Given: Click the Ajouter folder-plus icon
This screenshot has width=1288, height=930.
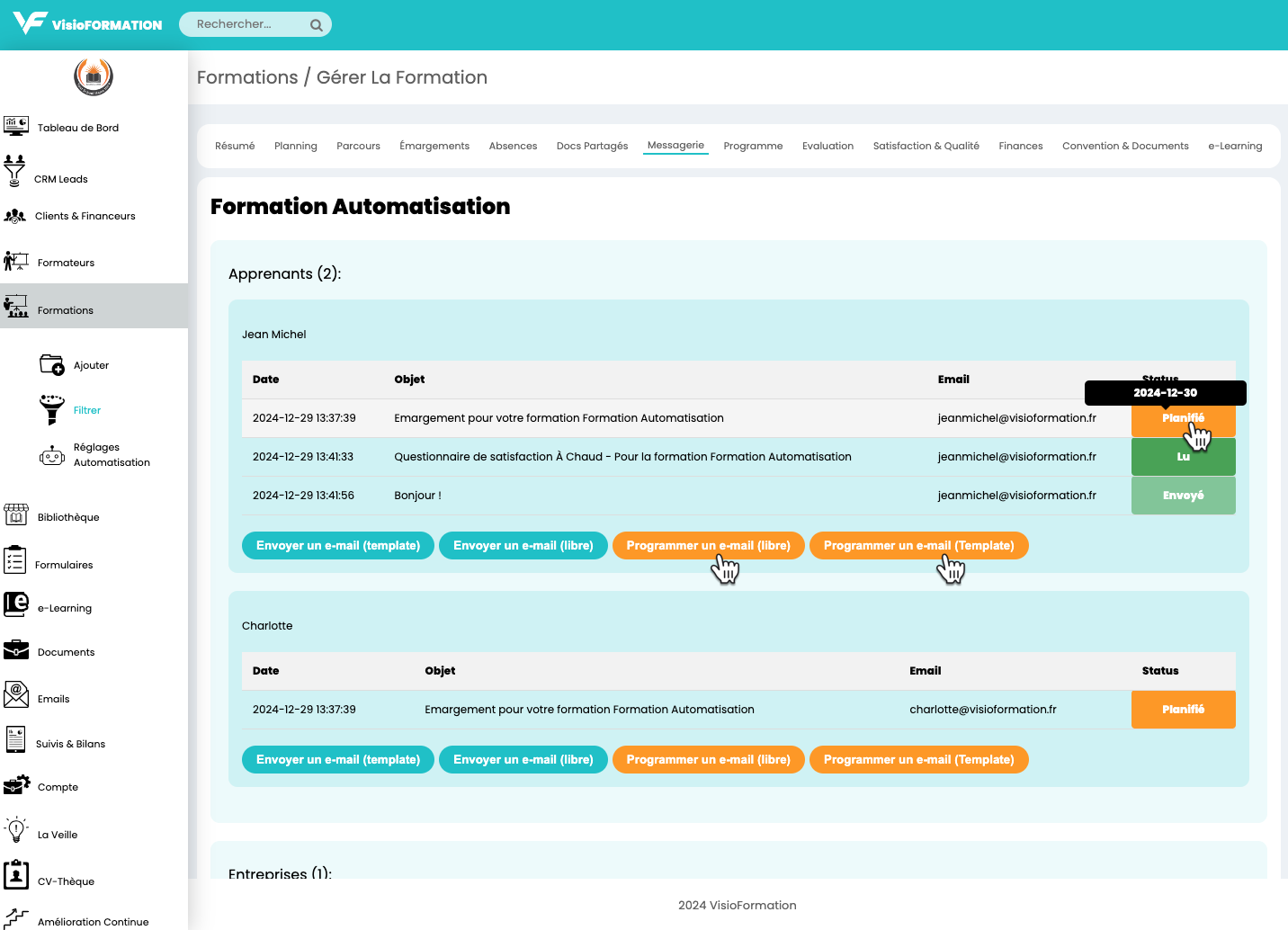Looking at the screenshot, I should [52, 364].
